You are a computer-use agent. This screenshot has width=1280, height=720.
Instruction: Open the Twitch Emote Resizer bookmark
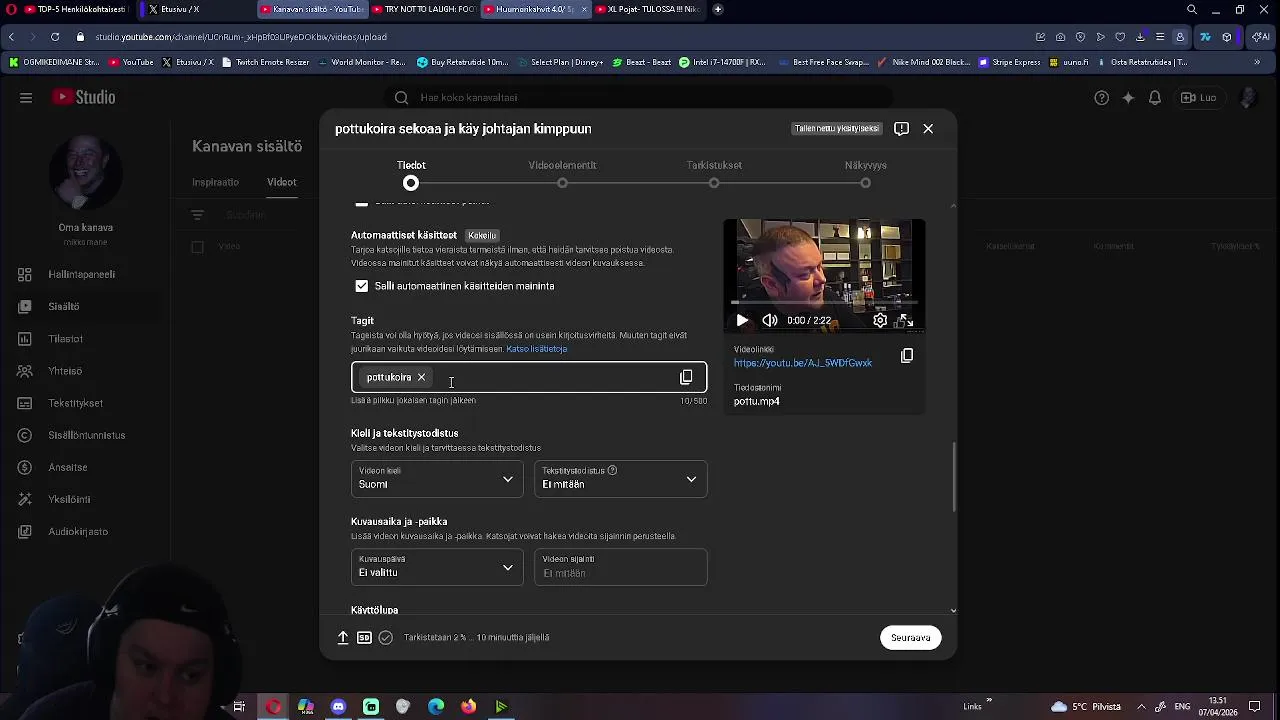[x=265, y=62]
